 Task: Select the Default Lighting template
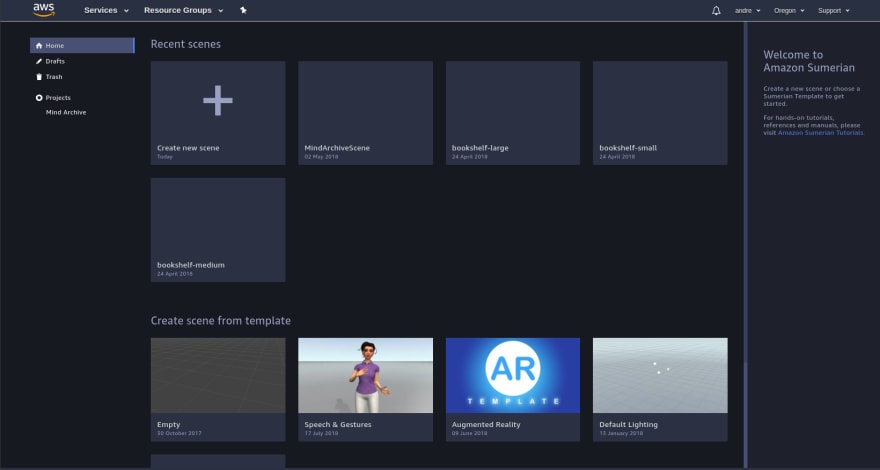click(x=660, y=389)
